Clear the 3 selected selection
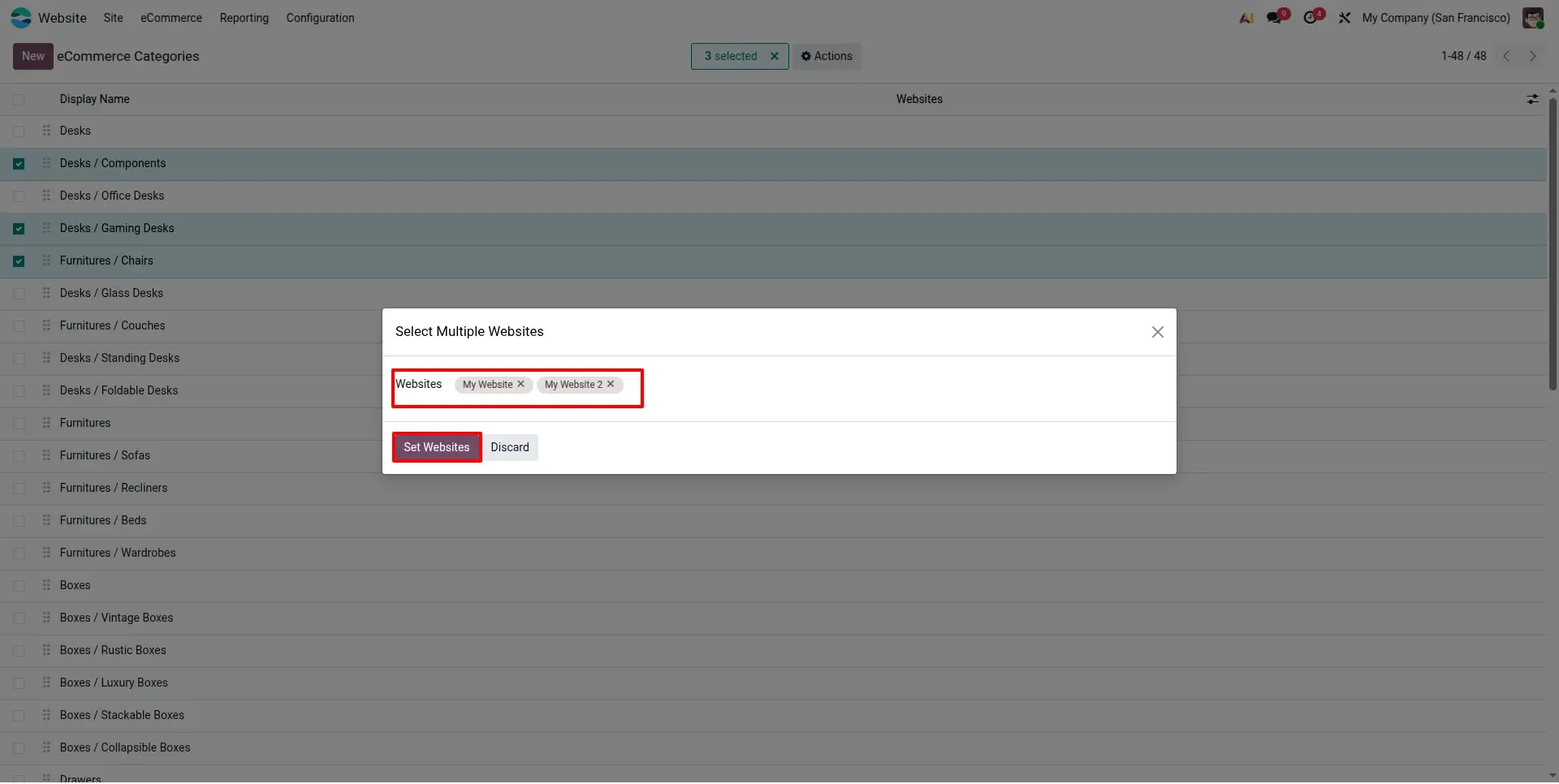 point(775,56)
